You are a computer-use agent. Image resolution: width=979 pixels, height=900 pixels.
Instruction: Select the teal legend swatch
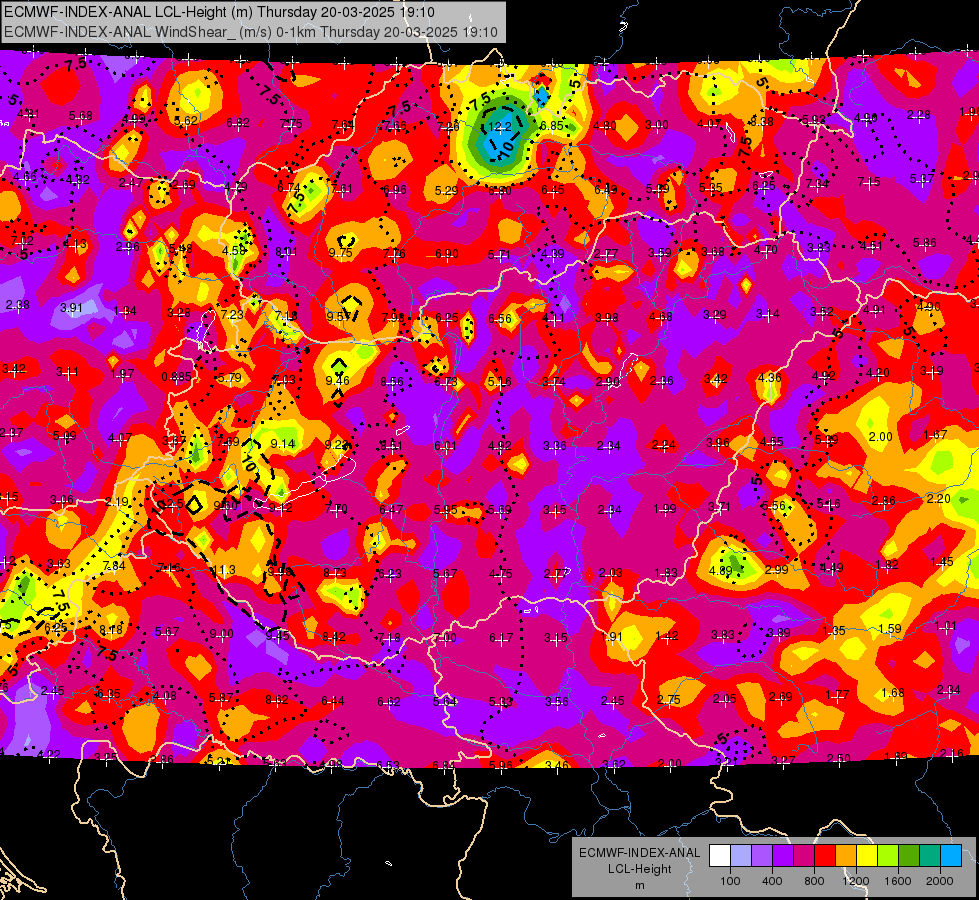click(x=930, y=856)
